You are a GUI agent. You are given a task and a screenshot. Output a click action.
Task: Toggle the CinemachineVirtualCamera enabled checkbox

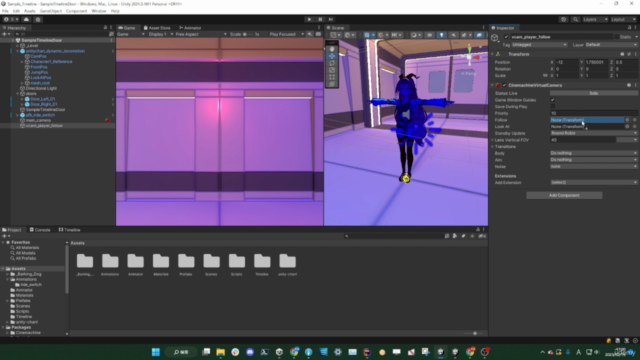pyautogui.click(x=504, y=85)
